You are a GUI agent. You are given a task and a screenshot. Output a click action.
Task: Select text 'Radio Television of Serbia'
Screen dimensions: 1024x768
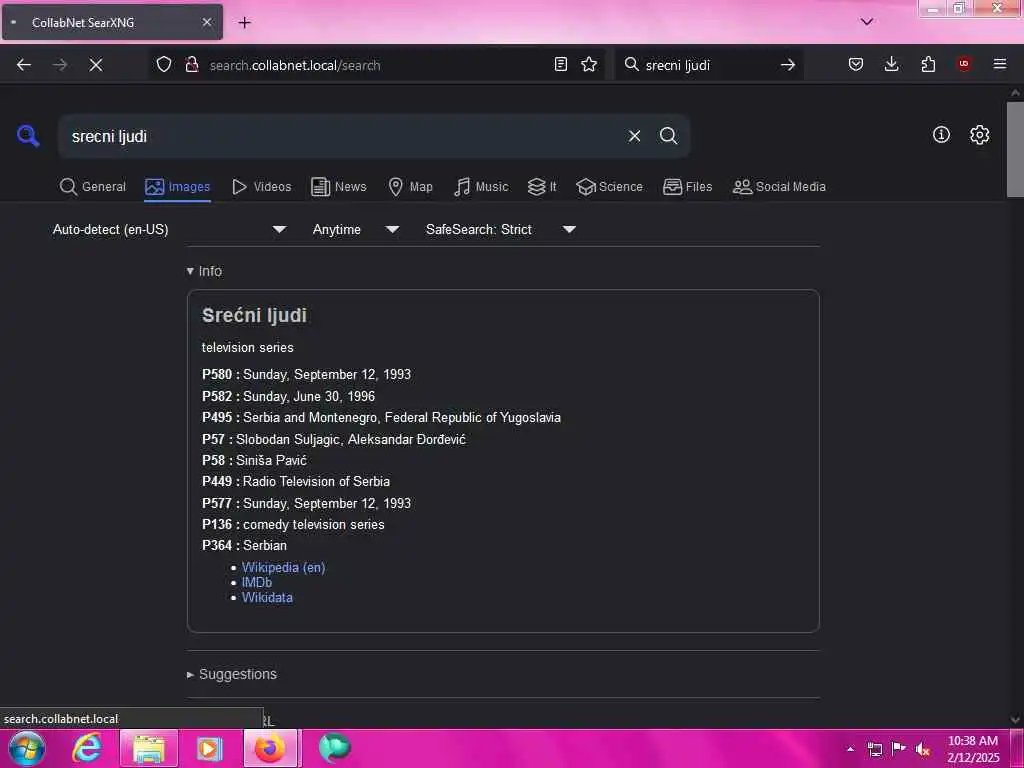click(x=316, y=481)
